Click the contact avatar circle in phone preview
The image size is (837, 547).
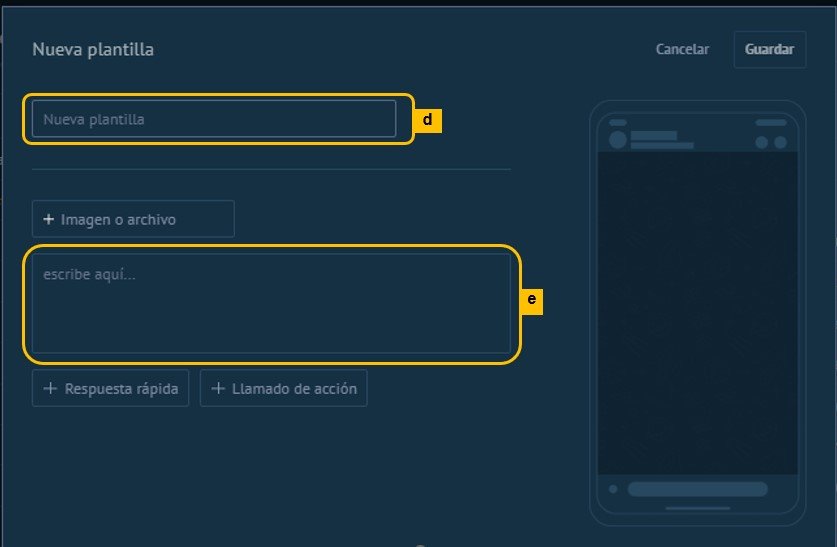(x=617, y=140)
